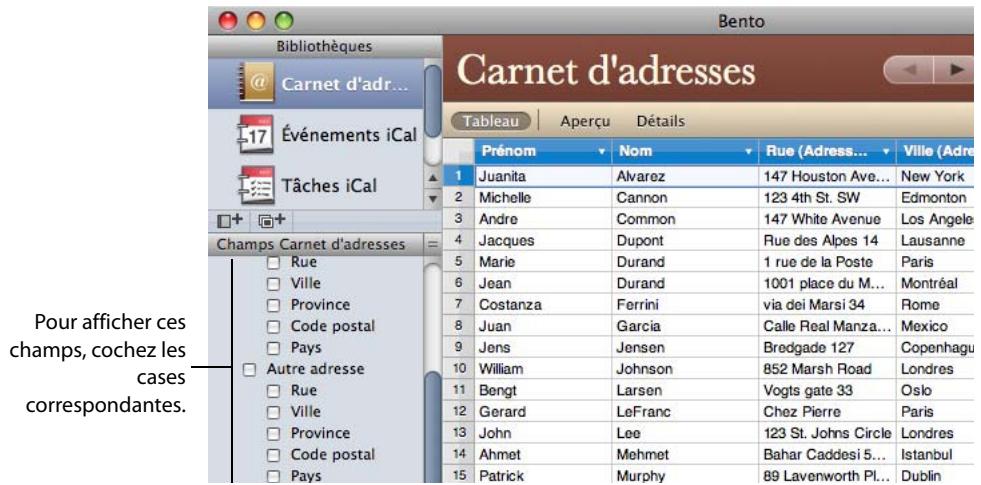Click the Murphy cell
Image resolution: width=981 pixels, height=485 pixels.
tap(685, 476)
